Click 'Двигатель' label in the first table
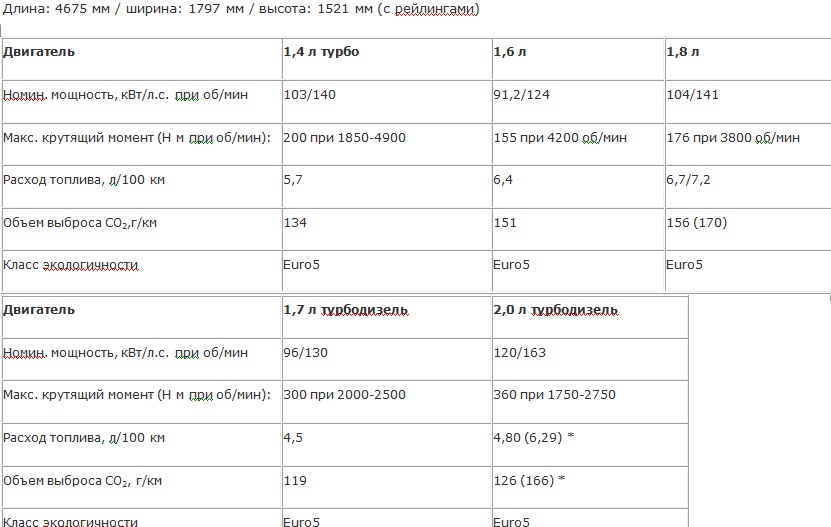The width and height of the screenshot is (831, 527). pos(39,52)
